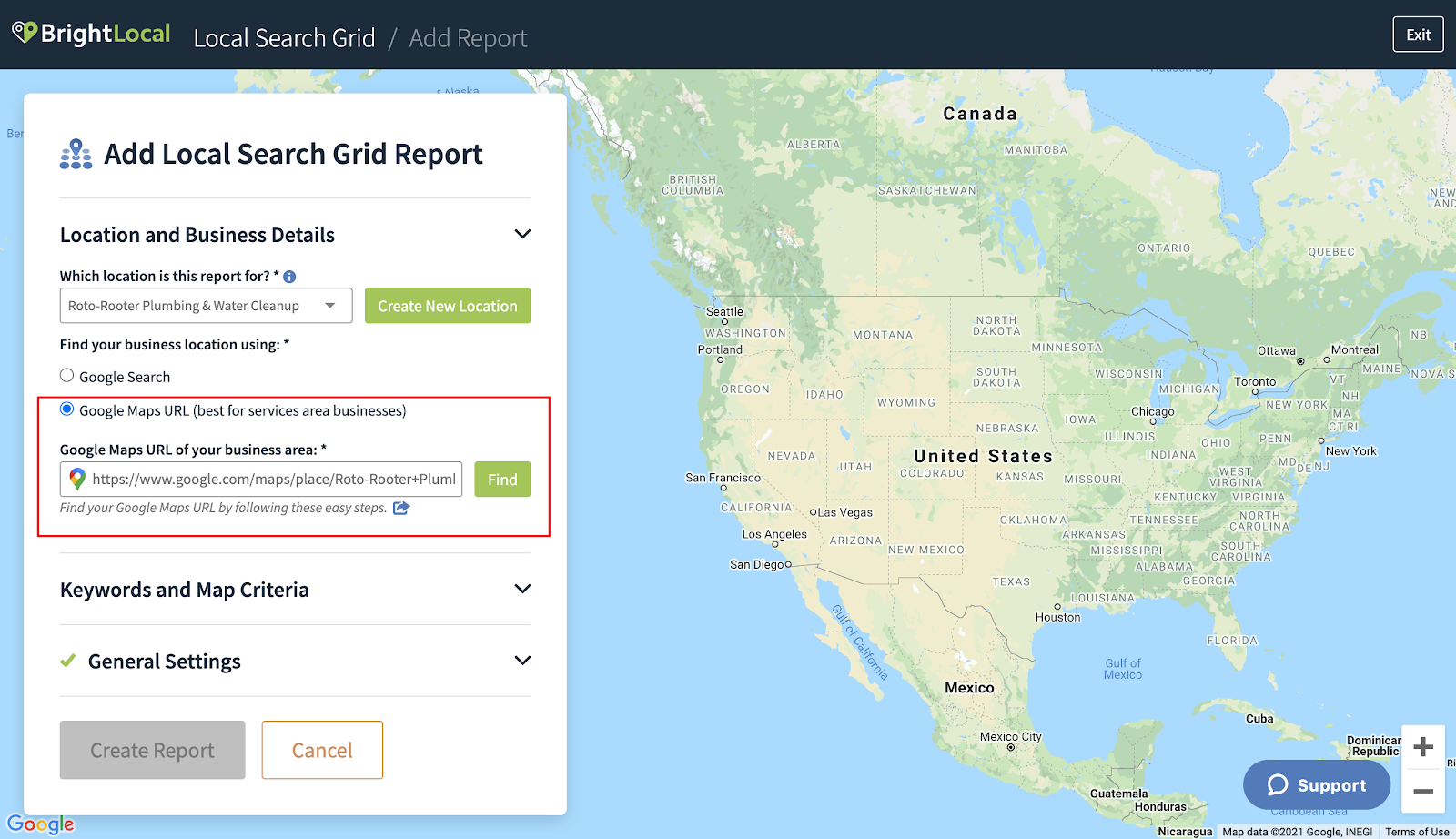Collapse the Location and Business Details section

(522, 234)
